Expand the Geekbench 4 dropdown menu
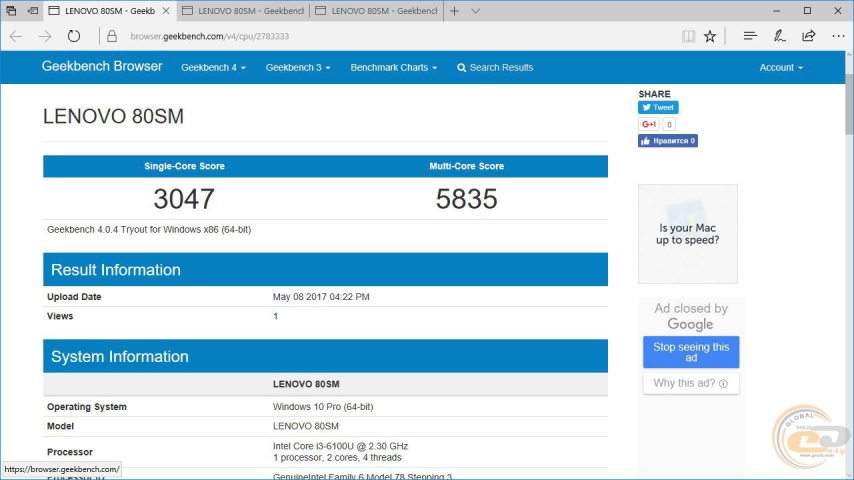This screenshot has width=854, height=480. click(214, 68)
